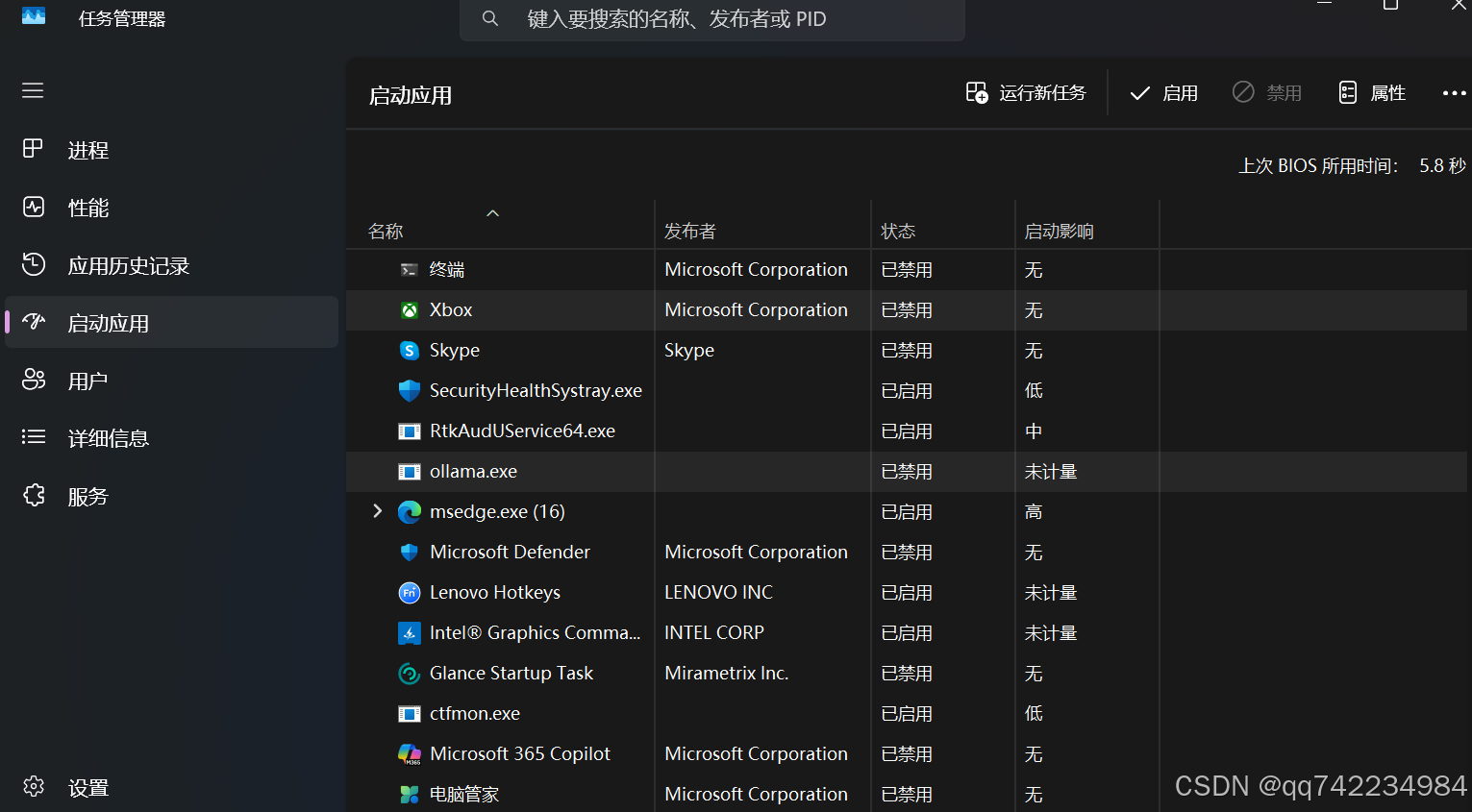The width and height of the screenshot is (1472, 812).
Task: Select the Xbox row name
Action: tap(451, 310)
